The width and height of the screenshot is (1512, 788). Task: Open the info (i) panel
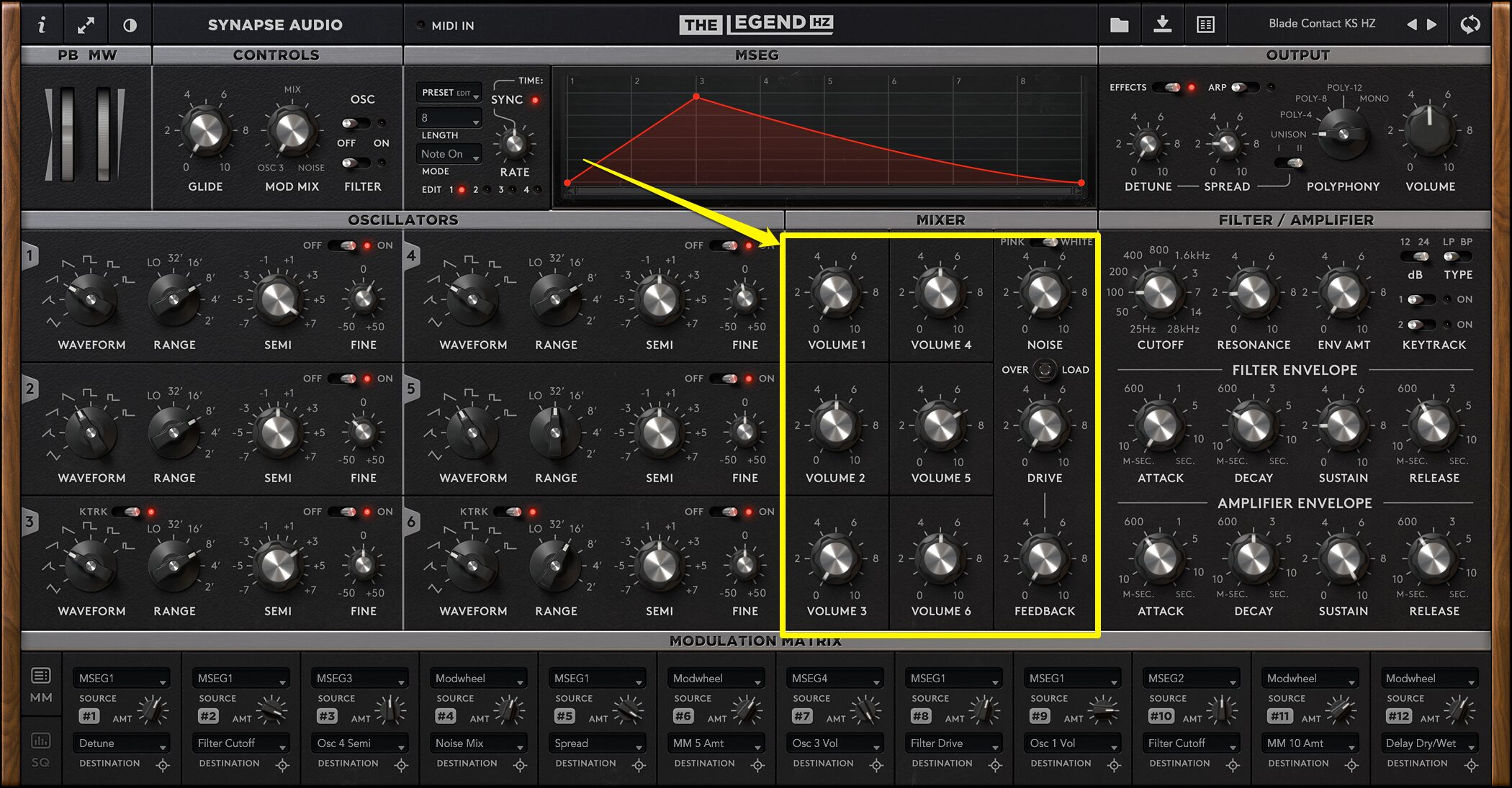coord(42,25)
